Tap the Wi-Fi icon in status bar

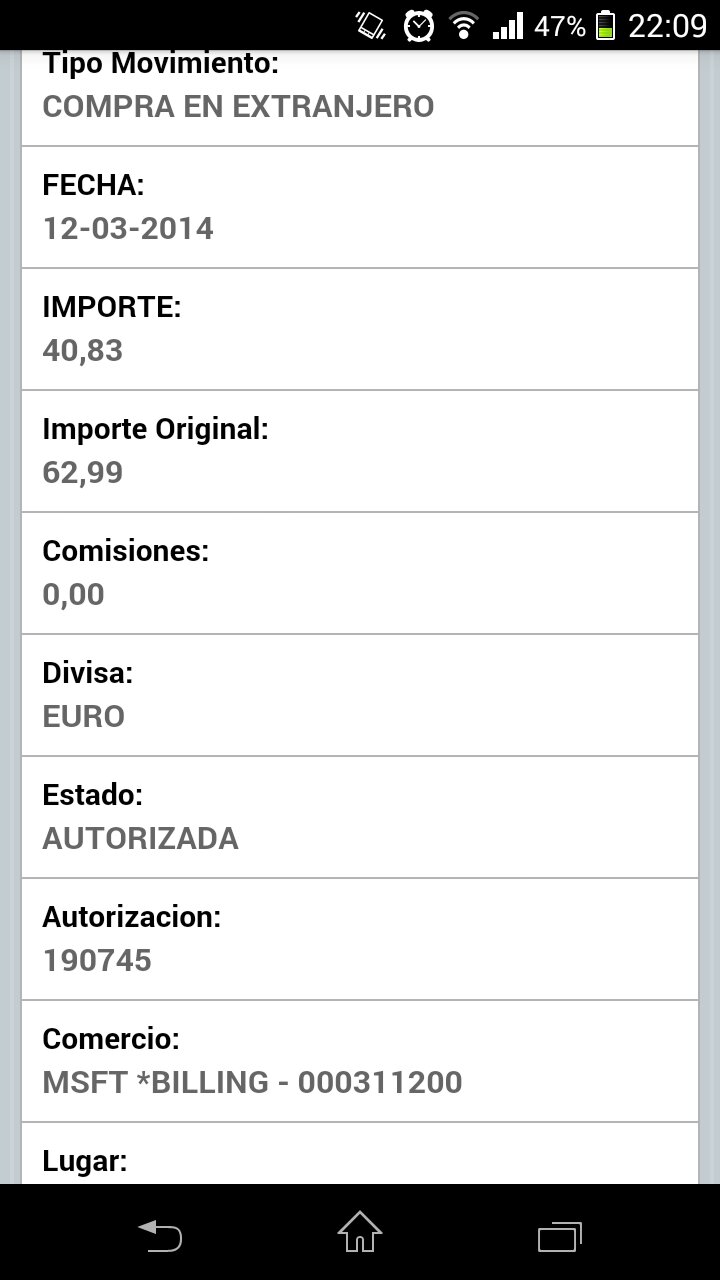463,25
